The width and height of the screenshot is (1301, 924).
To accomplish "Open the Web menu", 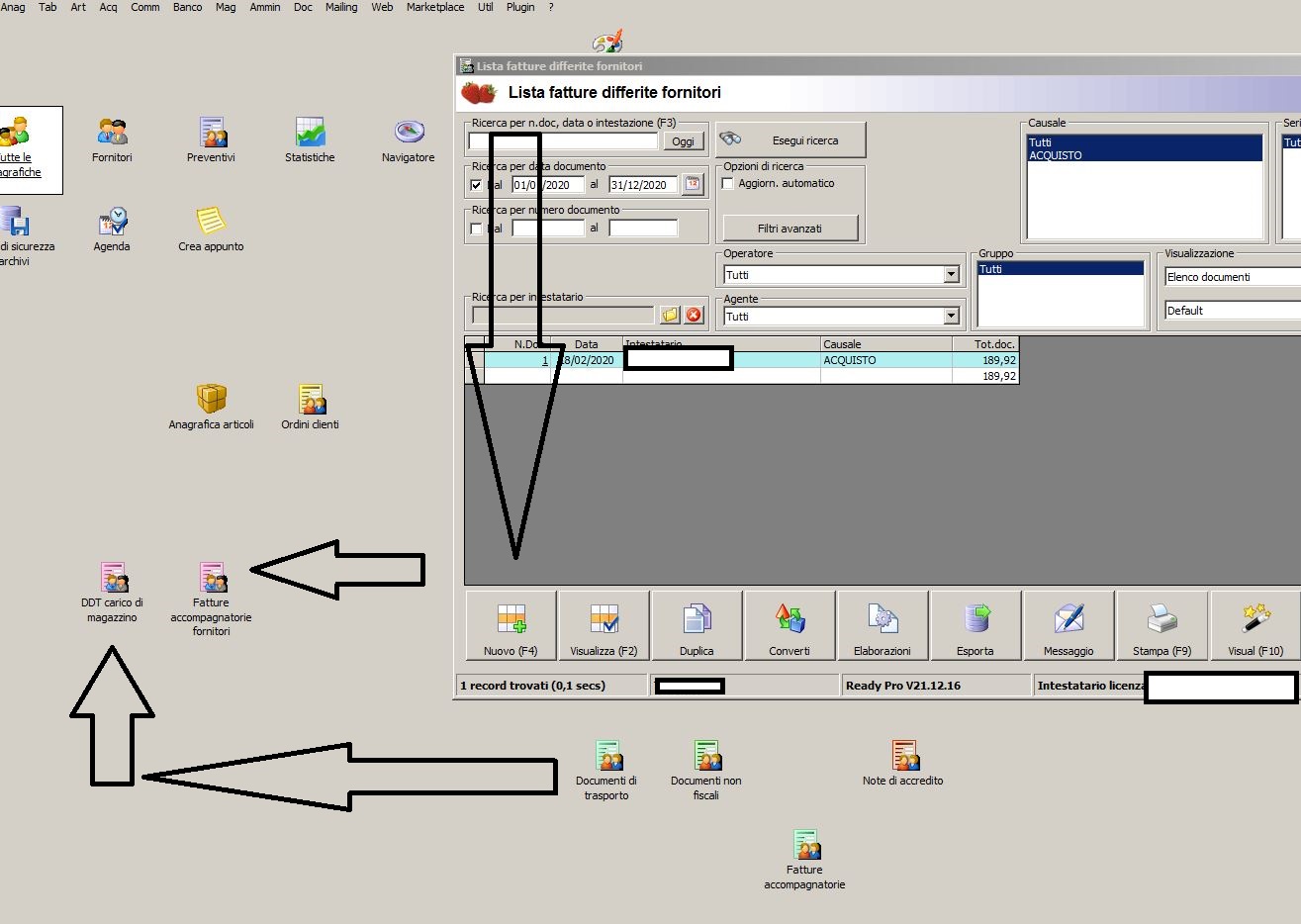I will 382,7.
